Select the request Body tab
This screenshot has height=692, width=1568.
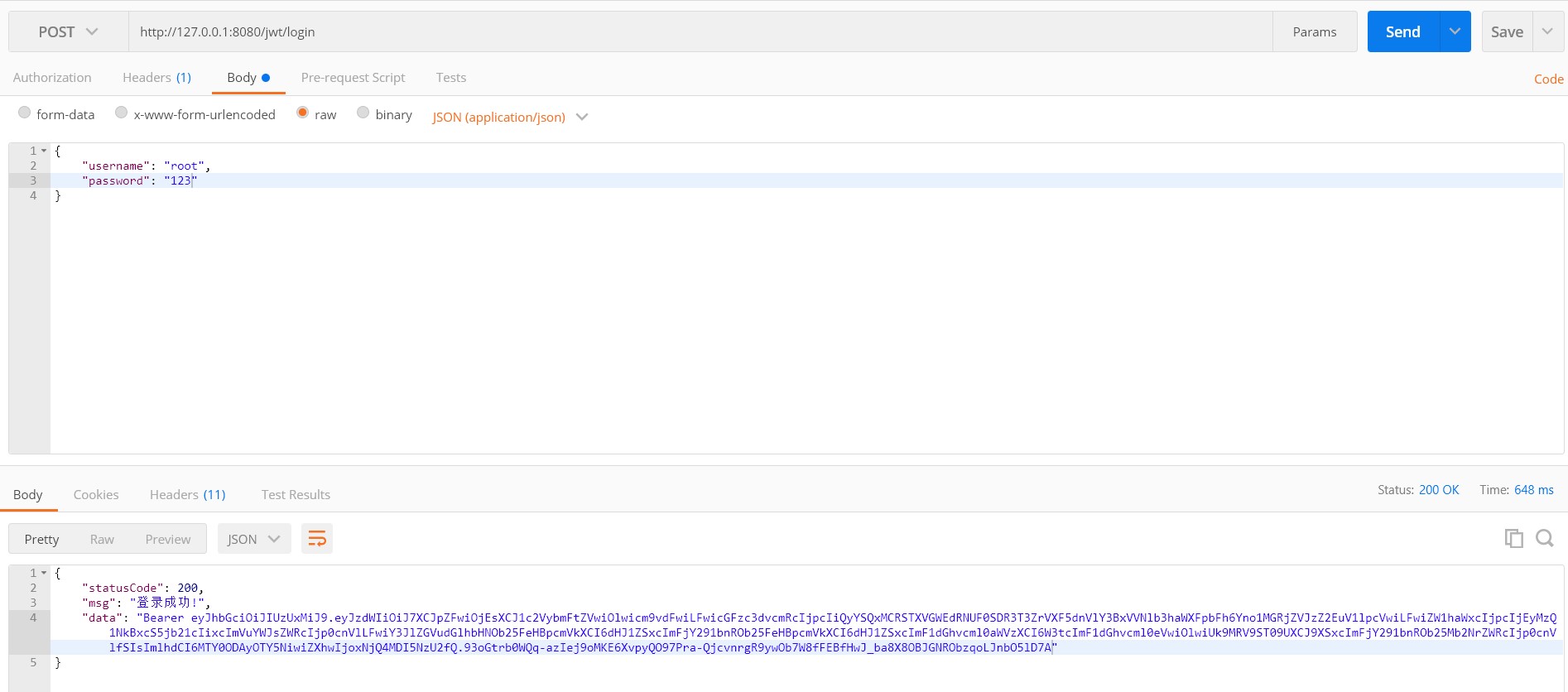tap(248, 77)
